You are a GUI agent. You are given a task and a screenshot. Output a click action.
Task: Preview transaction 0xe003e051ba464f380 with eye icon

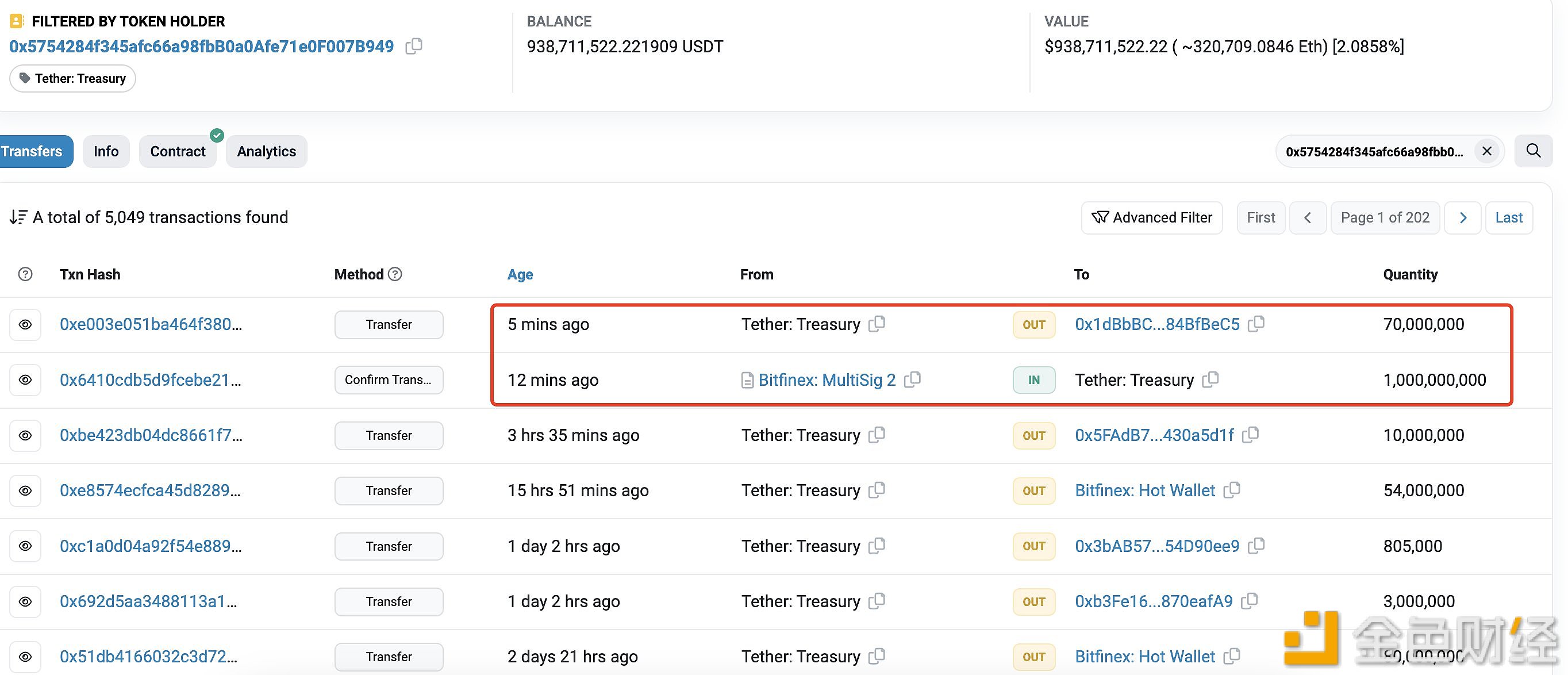pos(25,324)
